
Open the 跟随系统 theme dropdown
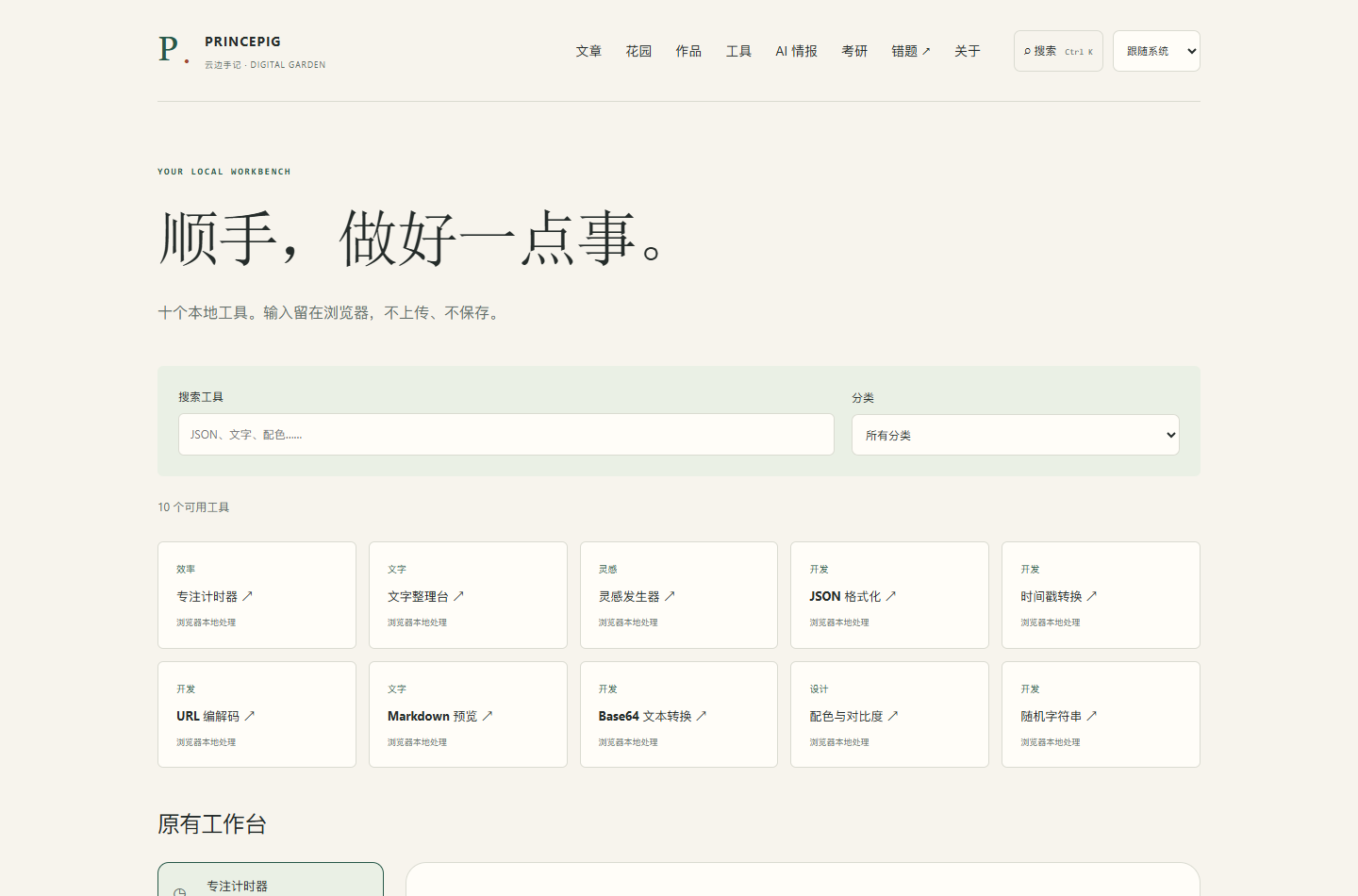tap(1156, 51)
